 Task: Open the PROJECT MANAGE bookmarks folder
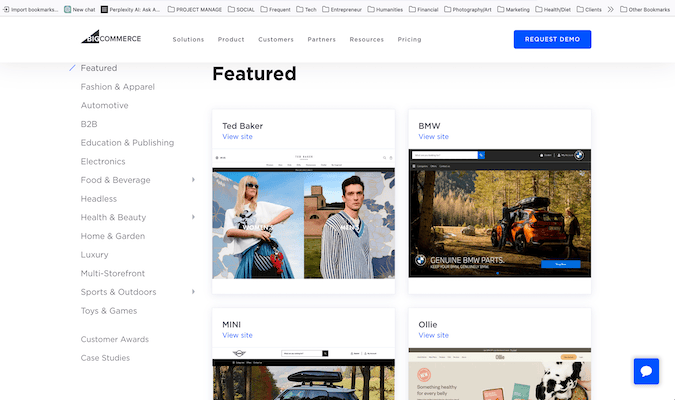click(195, 9)
